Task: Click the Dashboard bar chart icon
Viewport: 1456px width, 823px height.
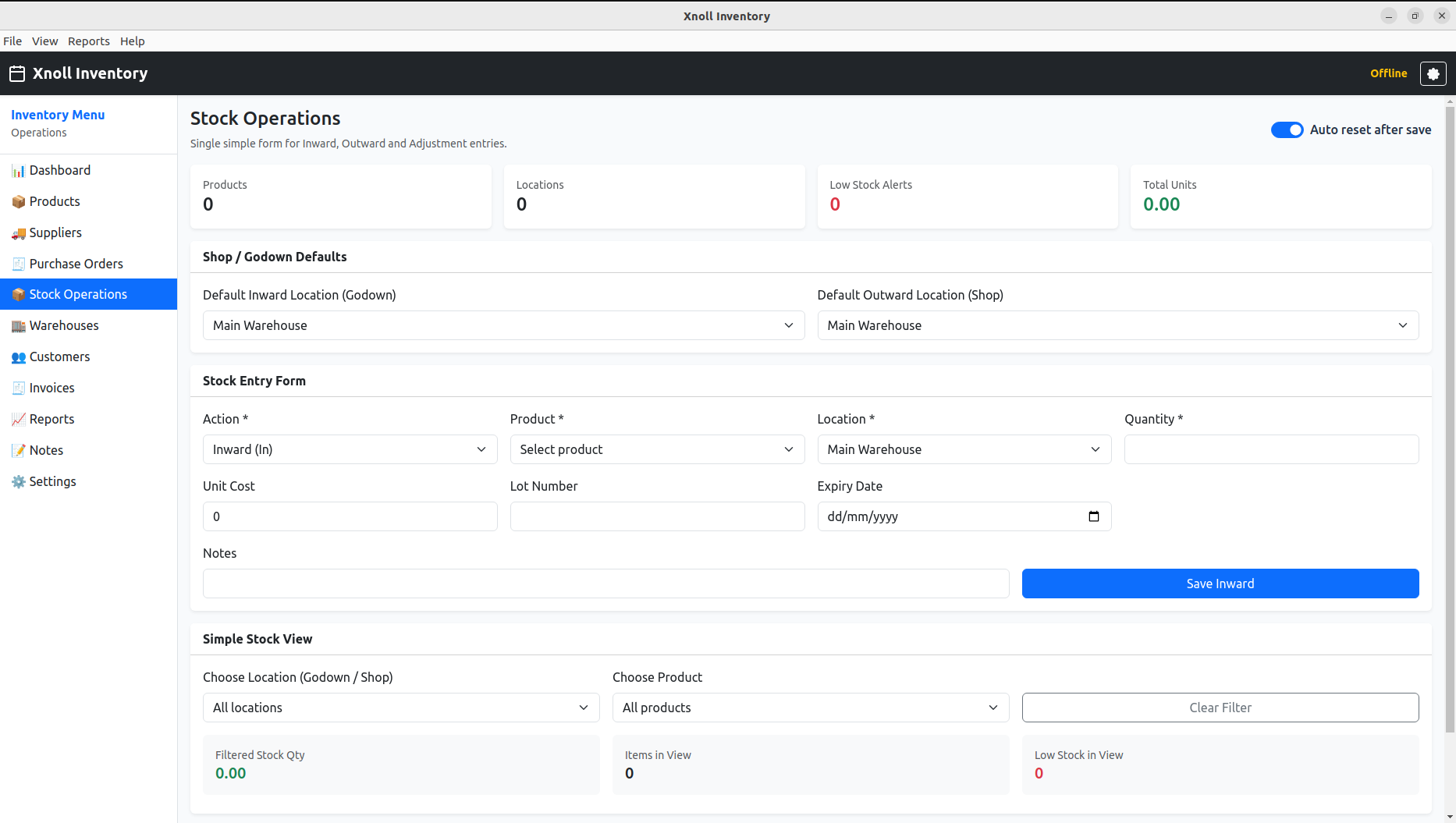Action: 18,171
